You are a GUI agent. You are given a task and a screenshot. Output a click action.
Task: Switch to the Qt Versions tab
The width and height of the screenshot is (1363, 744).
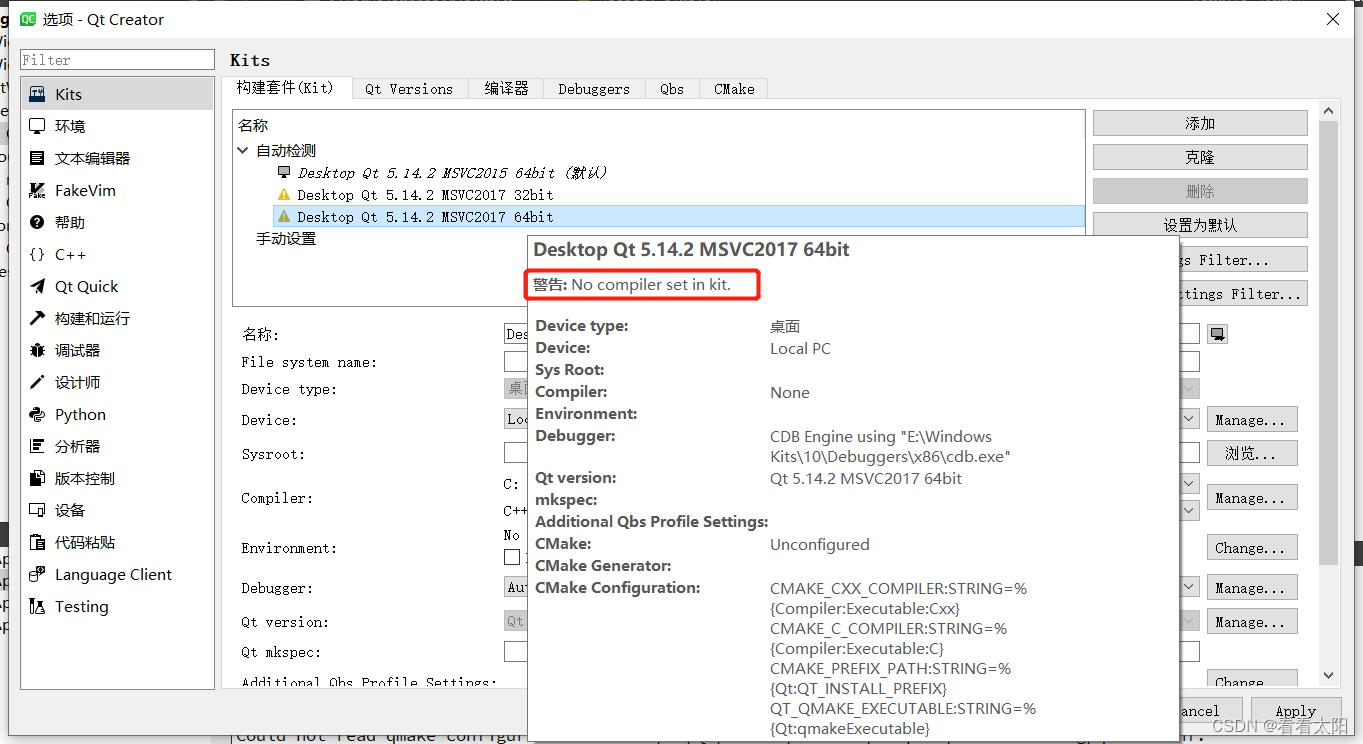(409, 88)
